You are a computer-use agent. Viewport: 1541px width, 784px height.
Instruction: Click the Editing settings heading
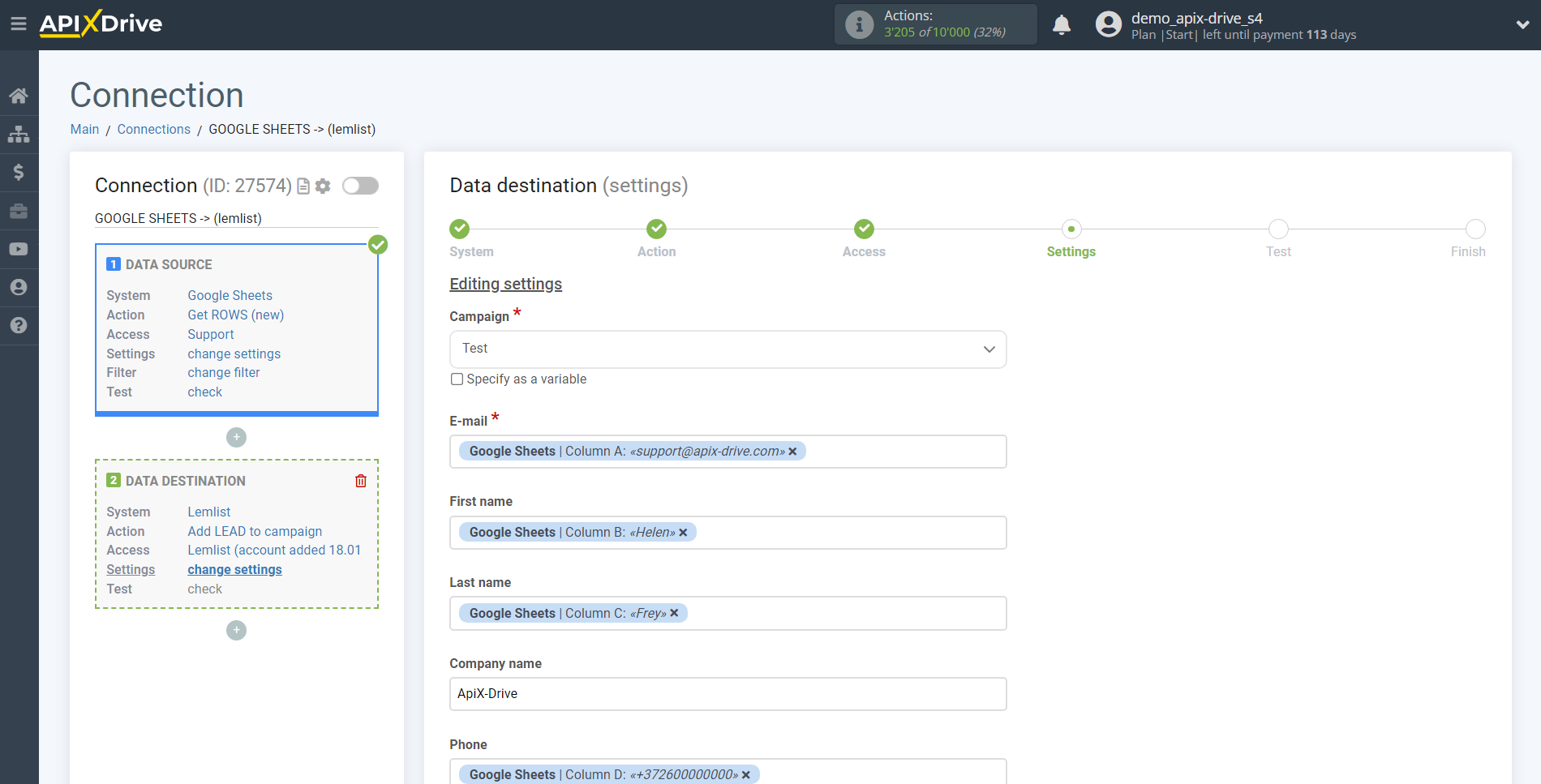point(505,284)
